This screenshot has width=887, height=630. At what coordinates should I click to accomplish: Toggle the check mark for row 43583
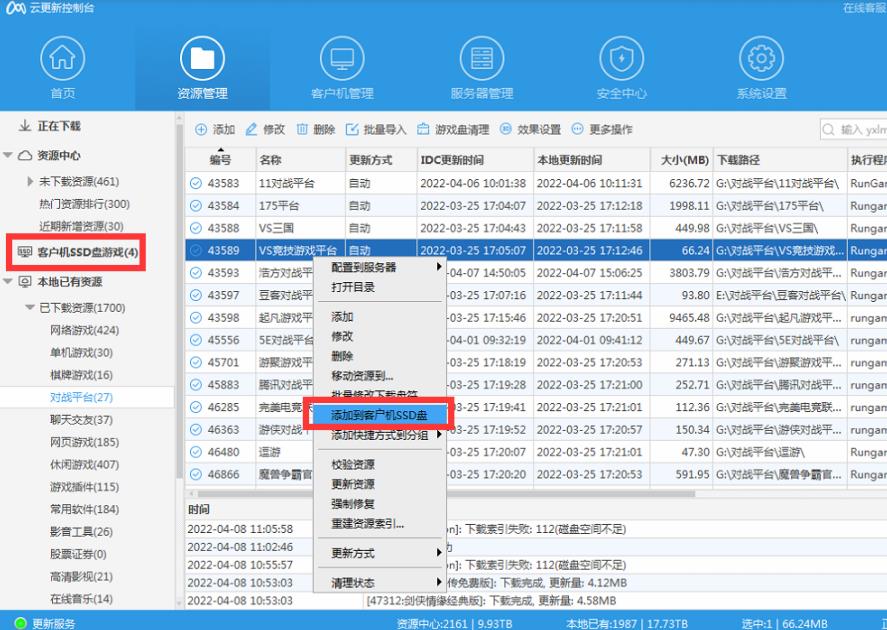[x=196, y=184]
